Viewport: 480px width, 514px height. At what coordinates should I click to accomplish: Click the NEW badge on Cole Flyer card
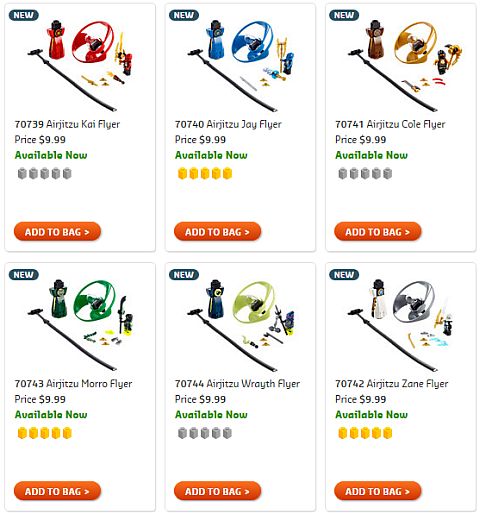pos(344,15)
